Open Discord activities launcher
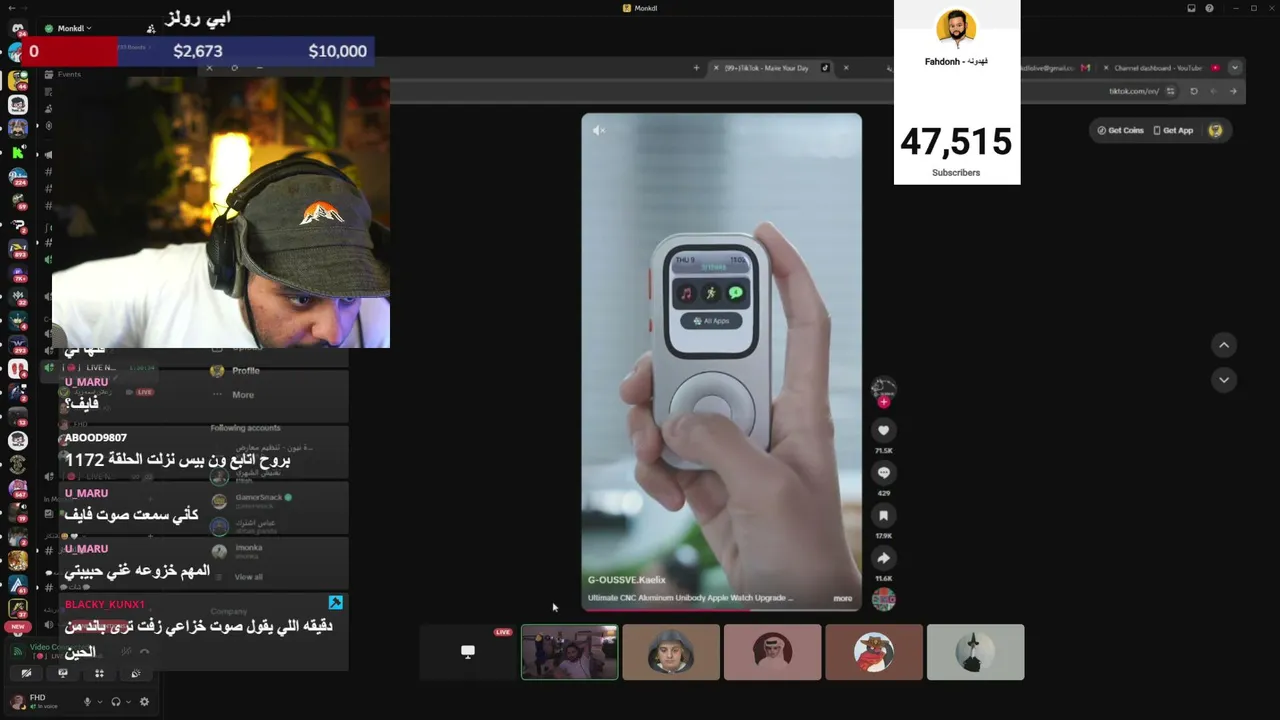 click(99, 673)
